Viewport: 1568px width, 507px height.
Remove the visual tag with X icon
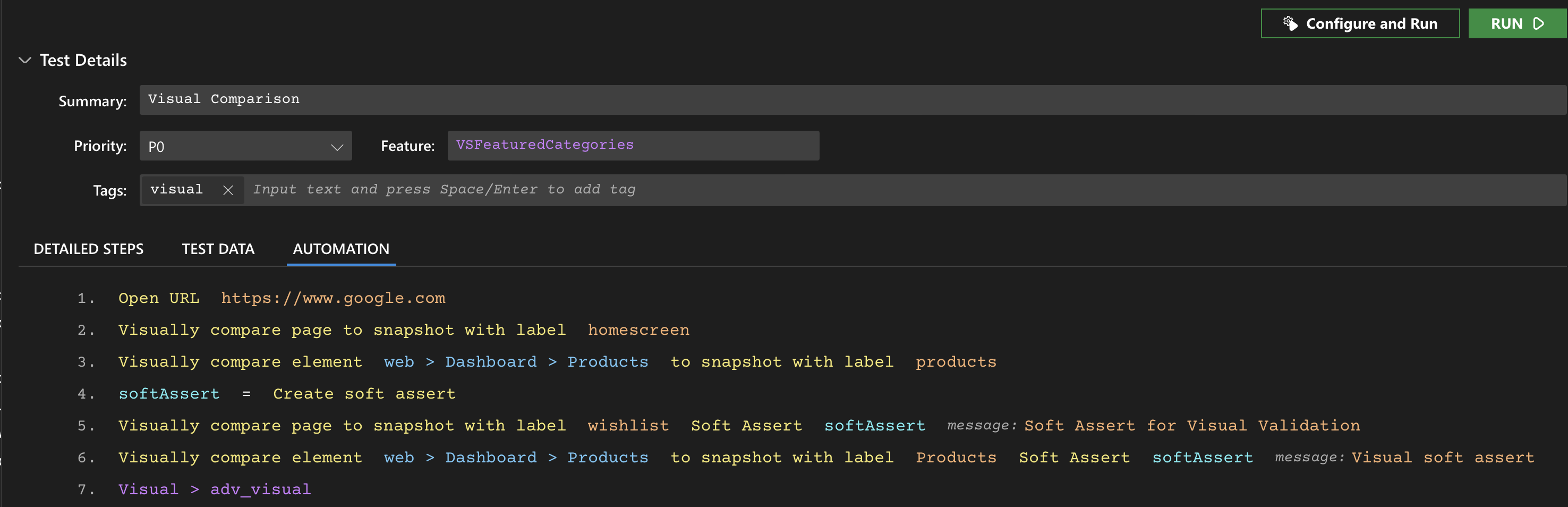(228, 190)
